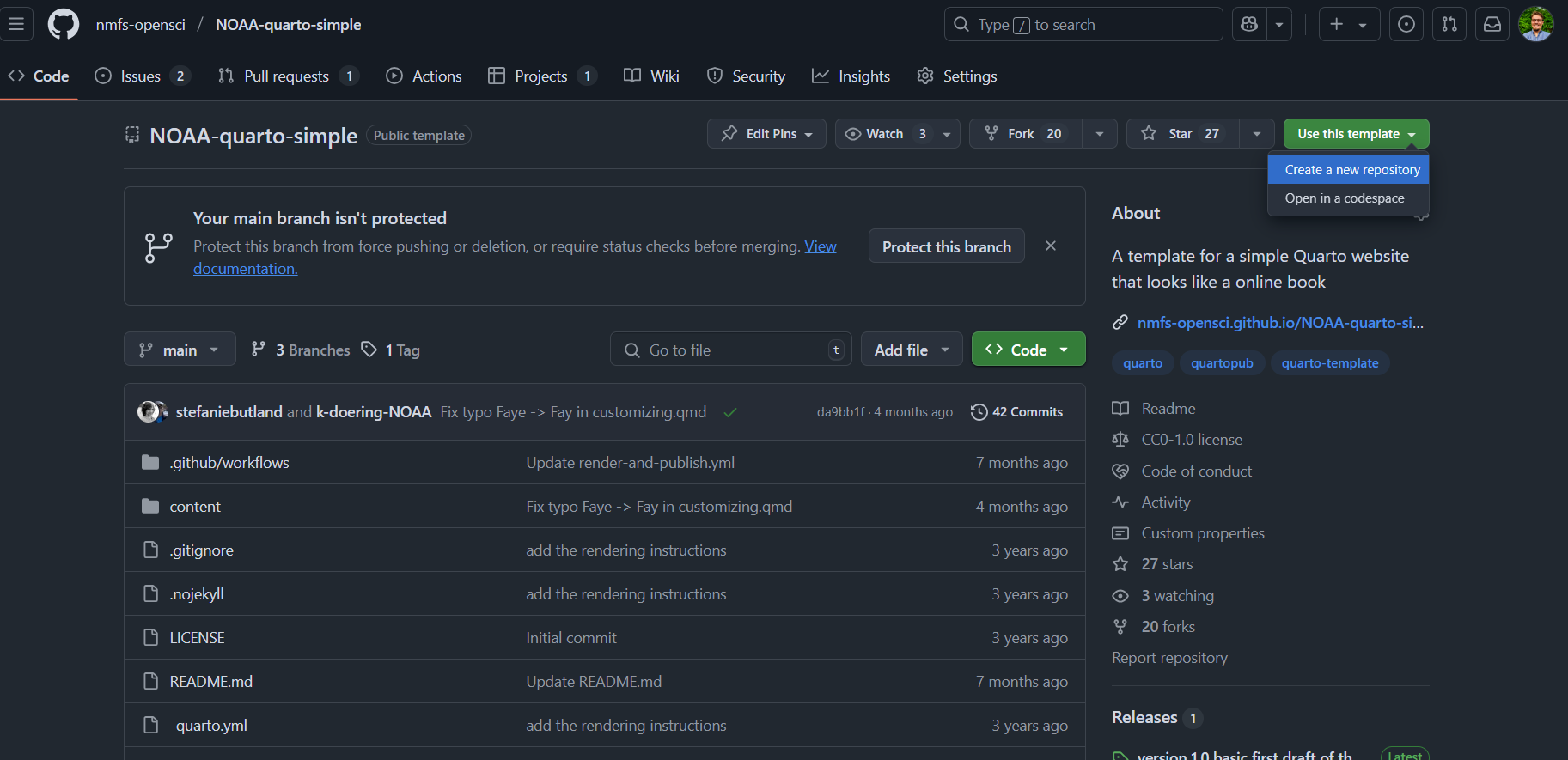Open the green Code dropdown button
The image size is (1568, 760).
coord(1028,350)
